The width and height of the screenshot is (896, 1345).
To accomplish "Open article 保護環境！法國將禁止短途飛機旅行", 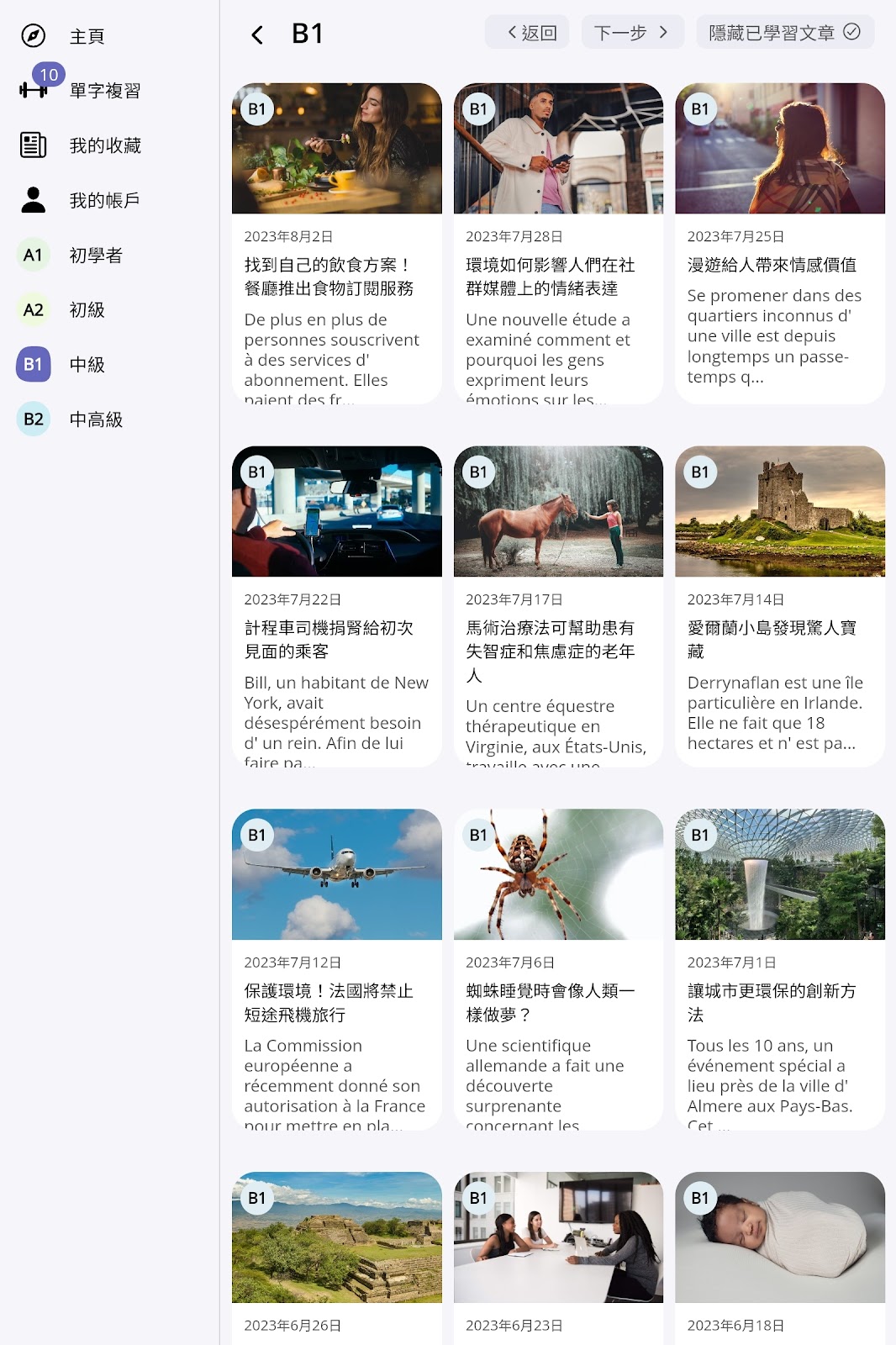I will pos(329,1003).
